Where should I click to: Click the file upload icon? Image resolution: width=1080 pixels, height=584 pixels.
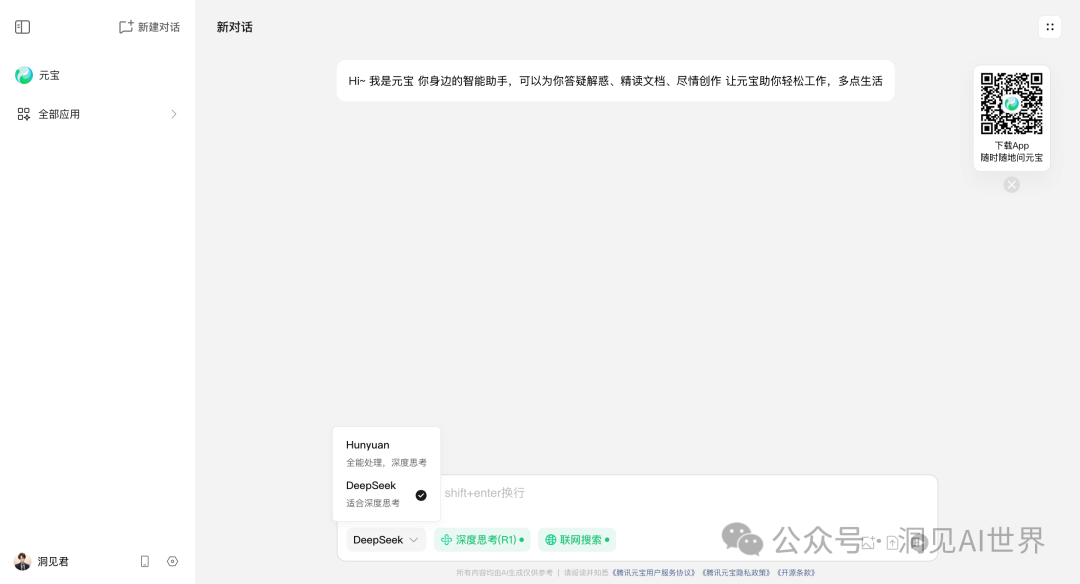[x=892, y=543]
